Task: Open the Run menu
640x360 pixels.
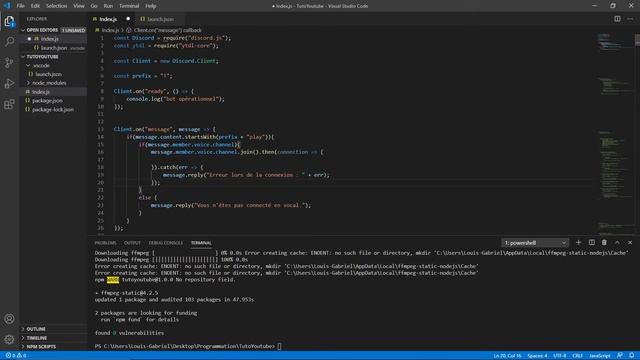Action: [108, 6]
